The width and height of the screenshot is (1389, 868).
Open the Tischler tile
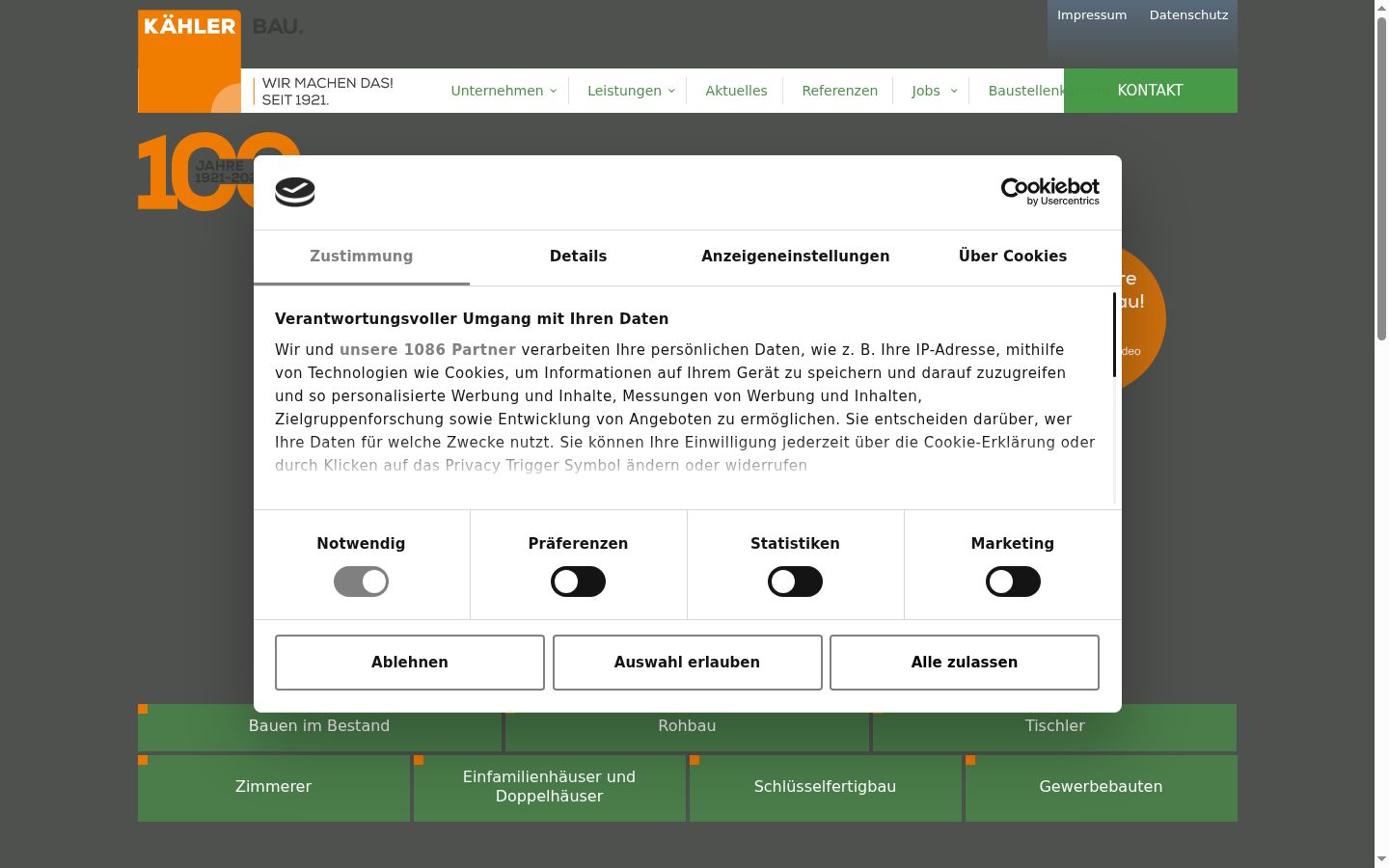pyautogui.click(x=1054, y=727)
